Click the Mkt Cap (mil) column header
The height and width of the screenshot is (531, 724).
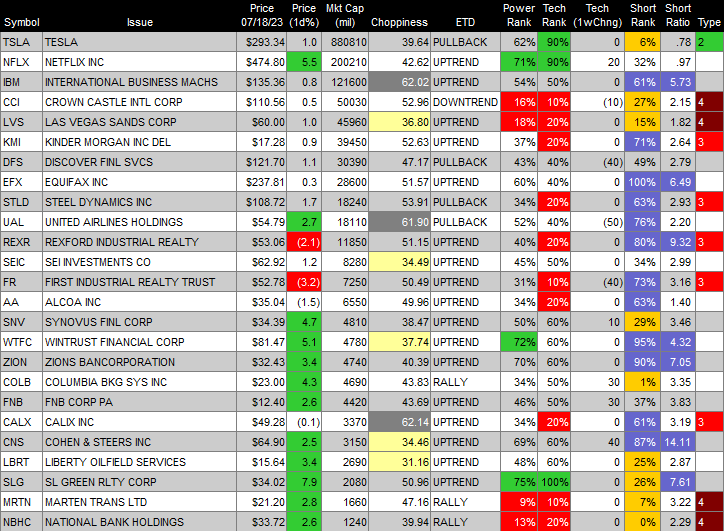tap(344, 15)
